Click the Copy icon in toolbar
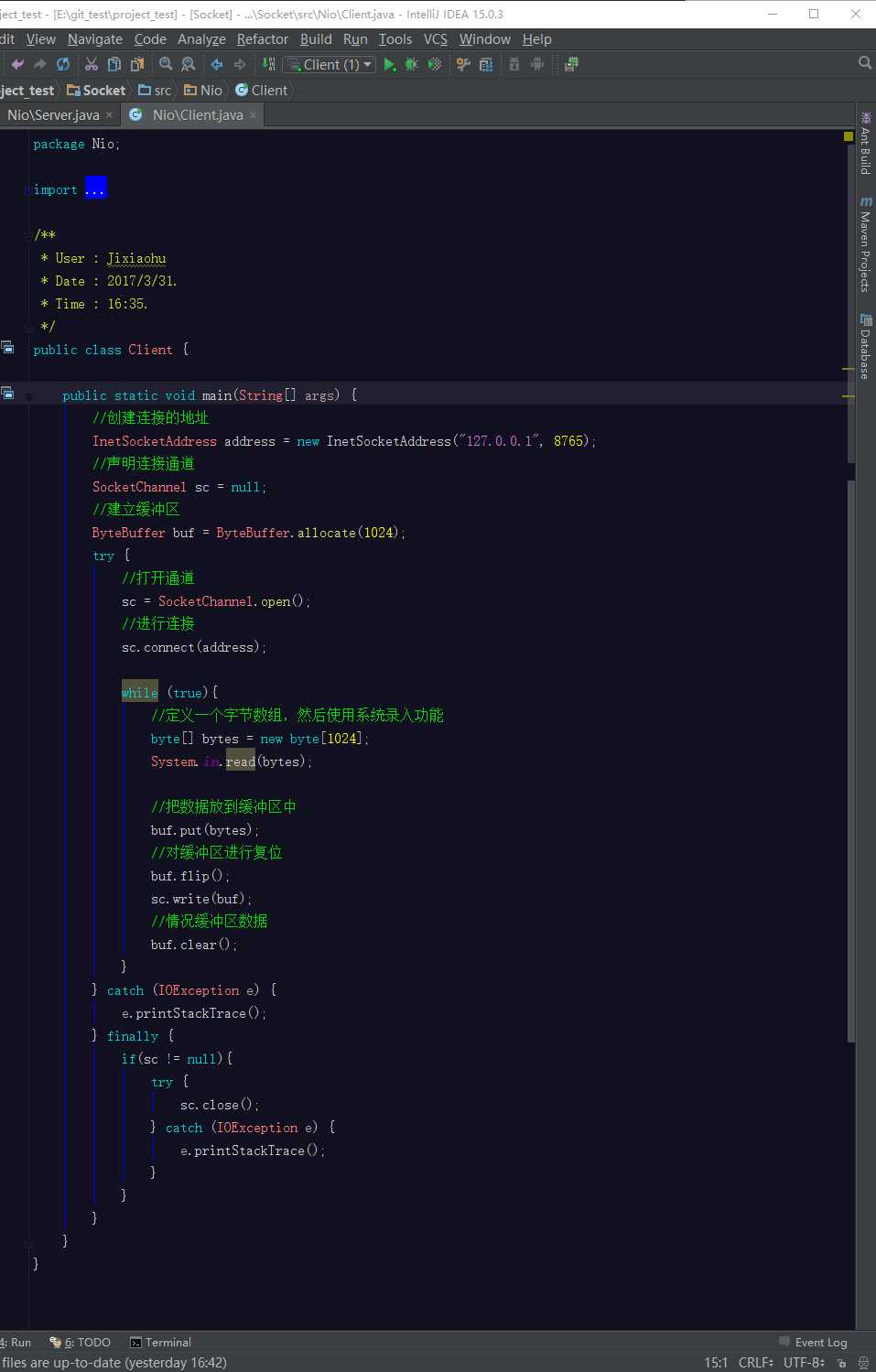 coord(114,64)
